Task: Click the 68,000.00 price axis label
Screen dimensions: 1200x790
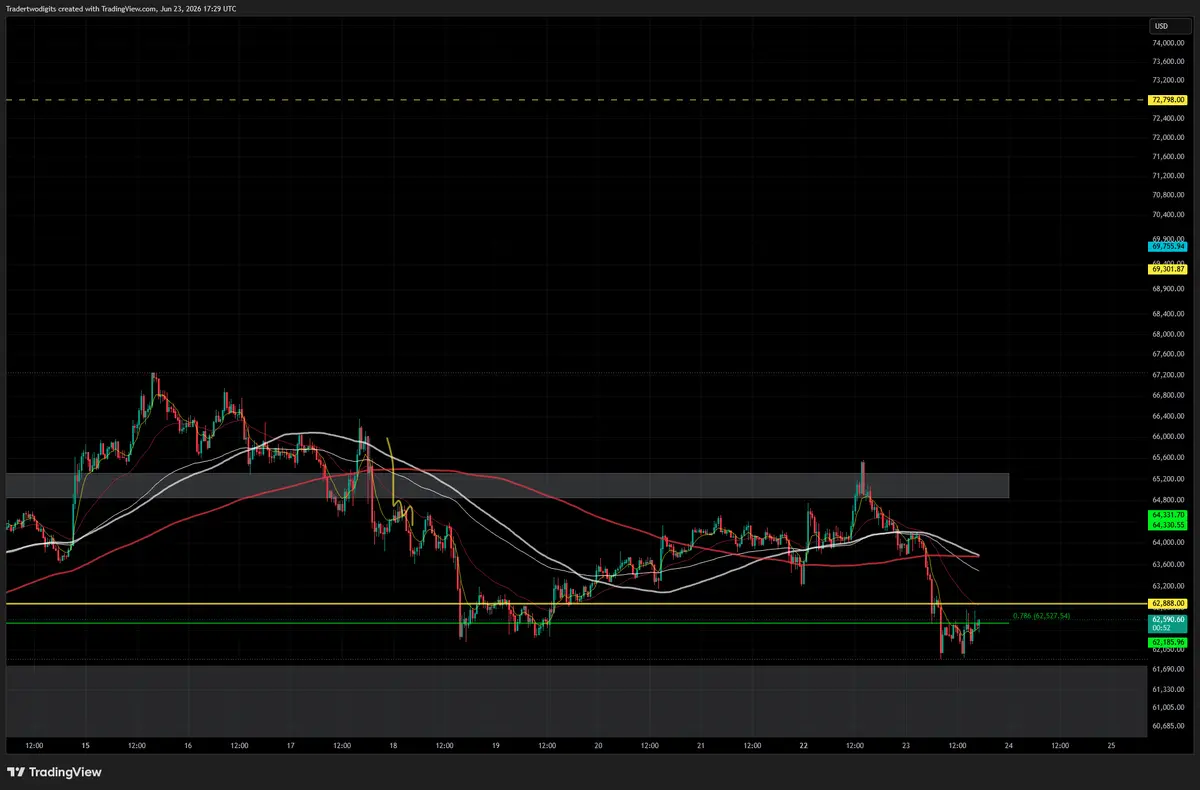Action: click(x=1168, y=334)
